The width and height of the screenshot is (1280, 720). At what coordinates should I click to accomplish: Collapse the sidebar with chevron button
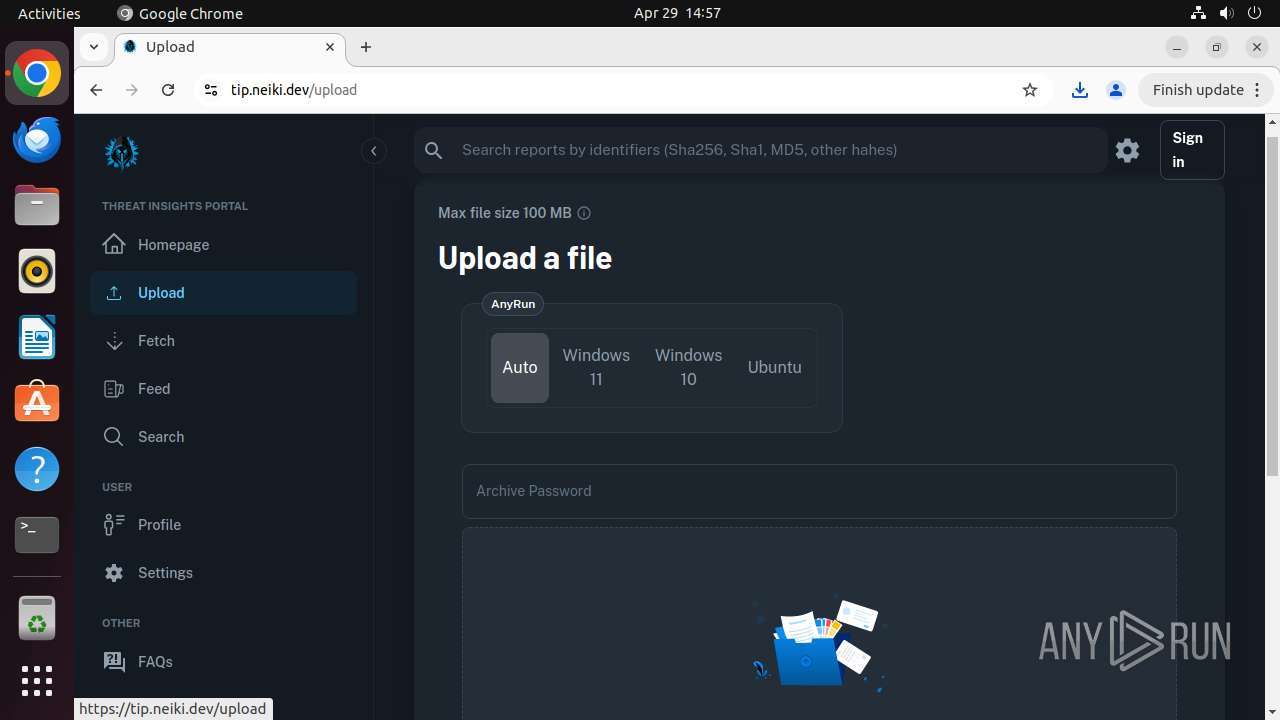pos(373,151)
